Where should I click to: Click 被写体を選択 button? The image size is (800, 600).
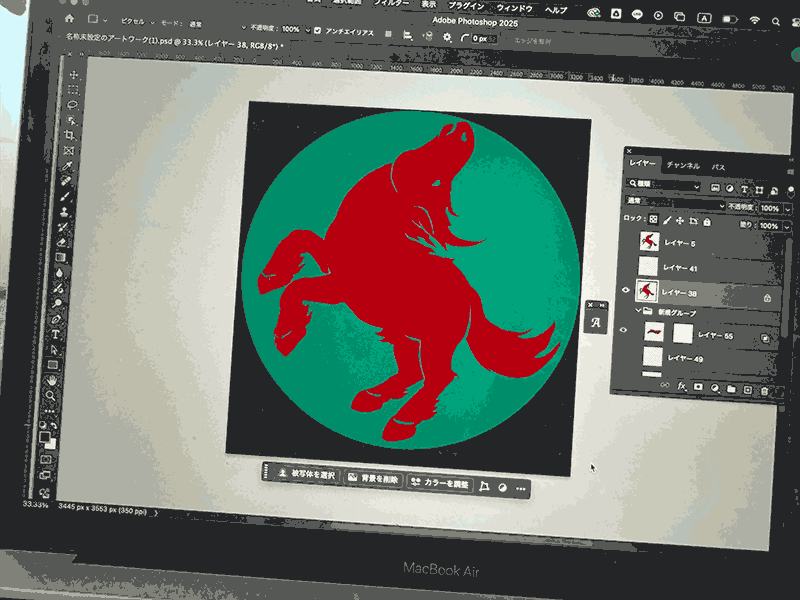(307, 474)
